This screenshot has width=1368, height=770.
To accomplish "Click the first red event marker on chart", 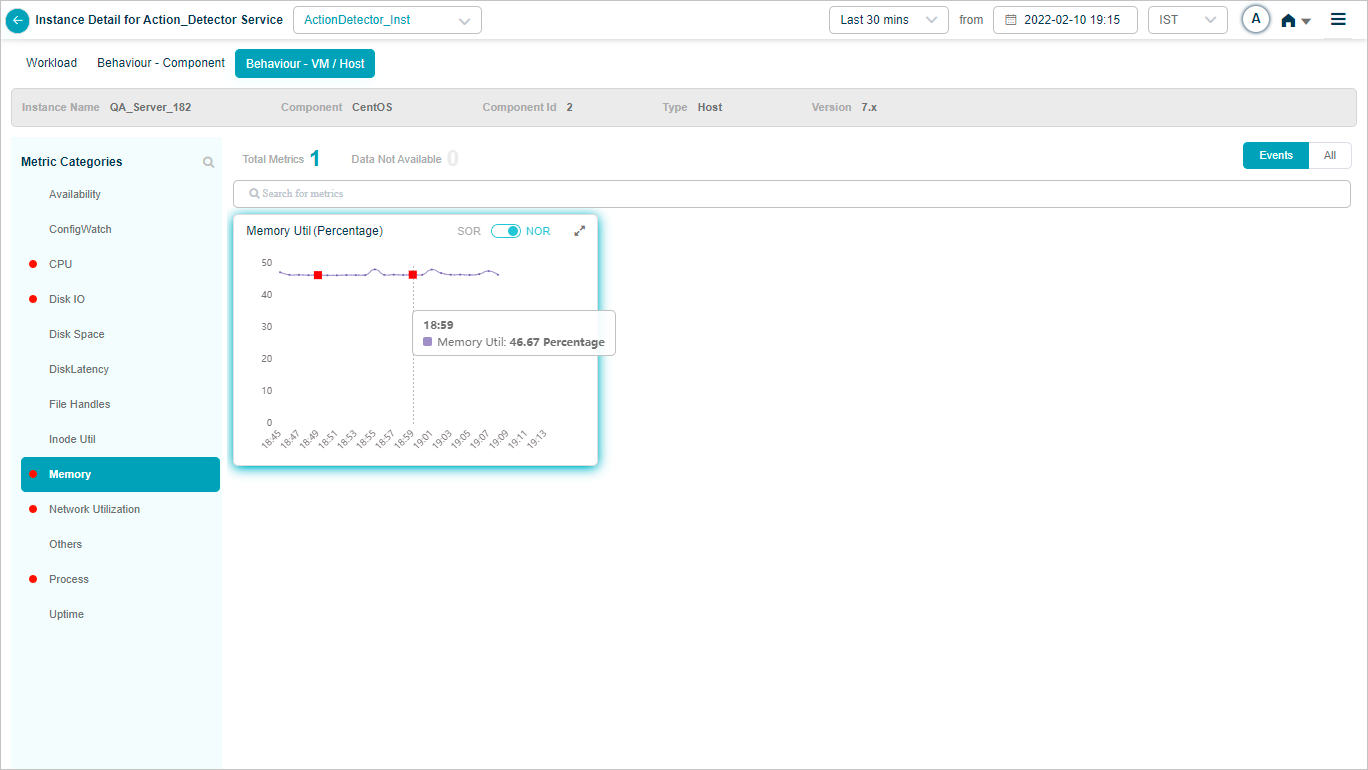I will (x=318, y=275).
